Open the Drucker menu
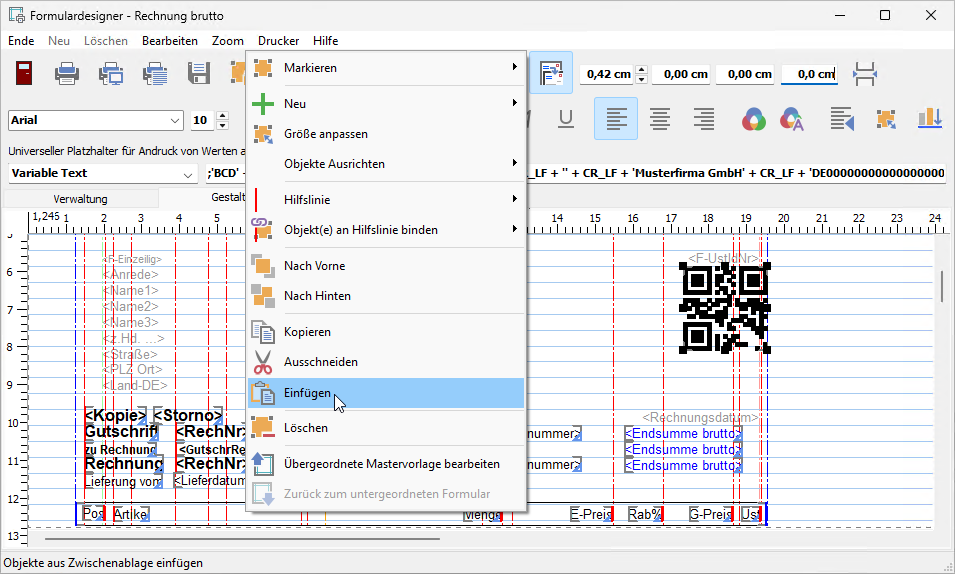The height and width of the screenshot is (574, 955). (x=278, y=41)
